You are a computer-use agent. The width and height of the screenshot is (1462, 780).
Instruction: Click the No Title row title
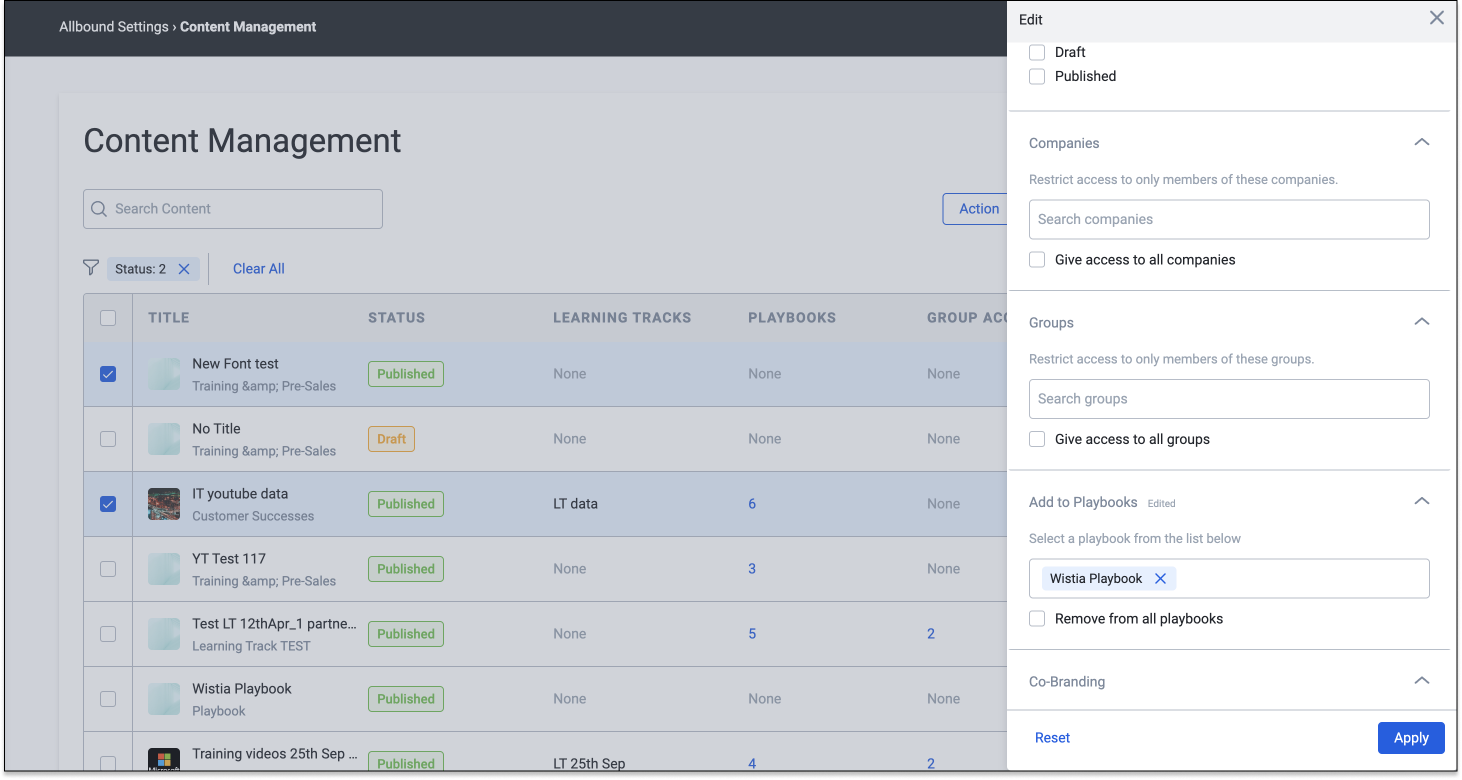[x=216, y=429]
